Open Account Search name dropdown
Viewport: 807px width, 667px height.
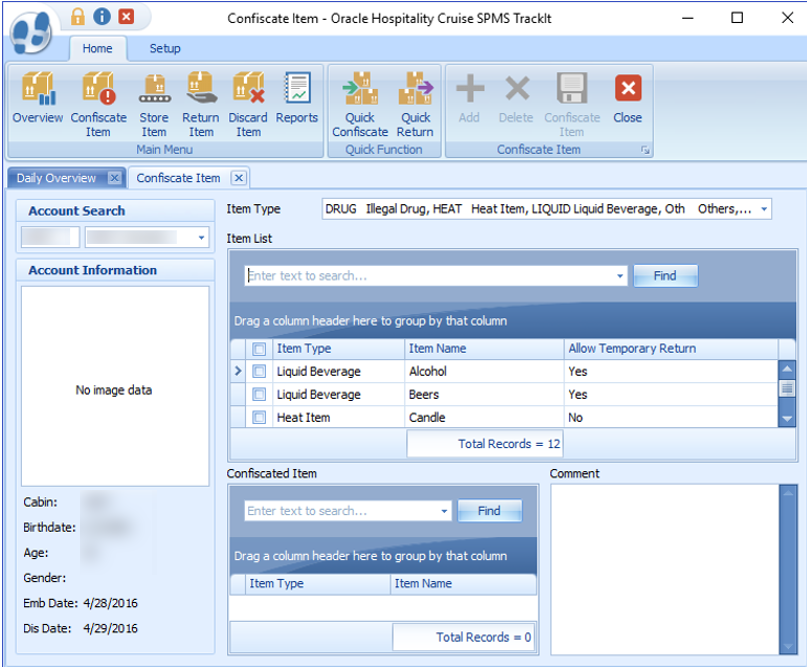[201, 237]
